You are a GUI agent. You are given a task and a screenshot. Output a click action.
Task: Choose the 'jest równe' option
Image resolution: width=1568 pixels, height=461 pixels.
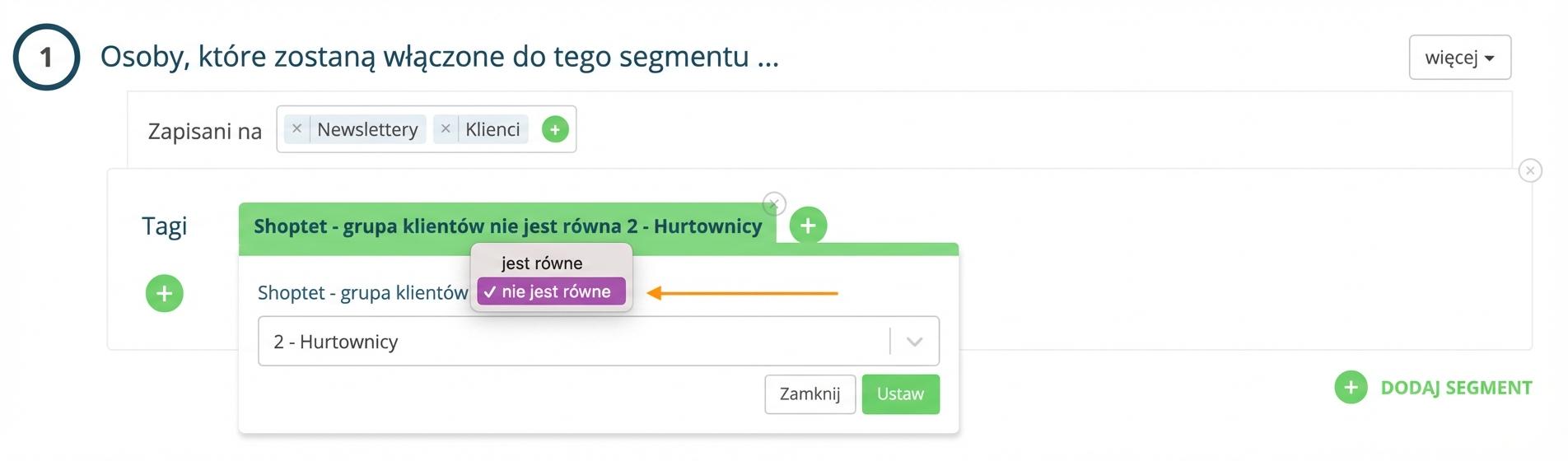(542, 263)
